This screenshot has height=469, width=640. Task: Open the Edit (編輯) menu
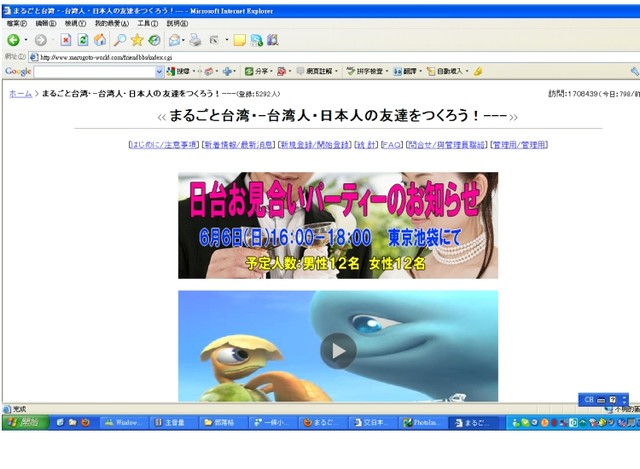(46, 24)
